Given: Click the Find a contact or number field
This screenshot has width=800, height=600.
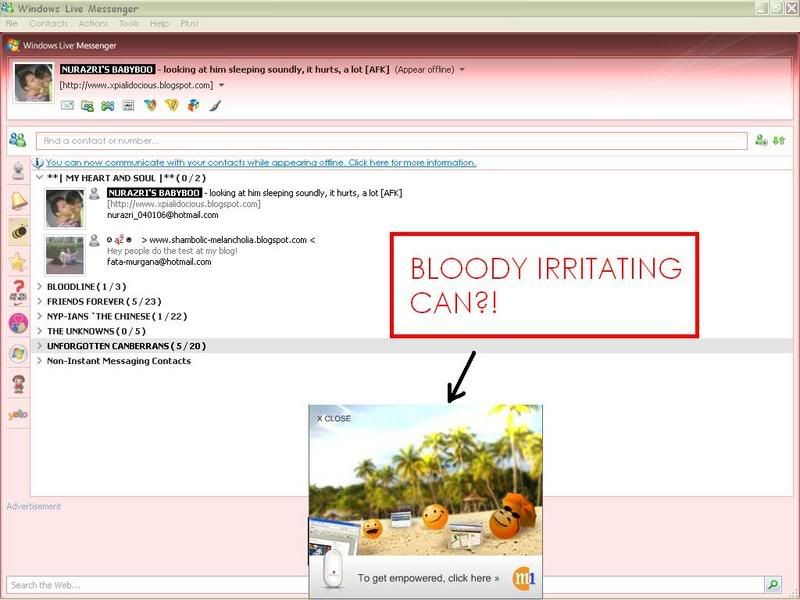Looking at the screenshot, I should 390,141.
